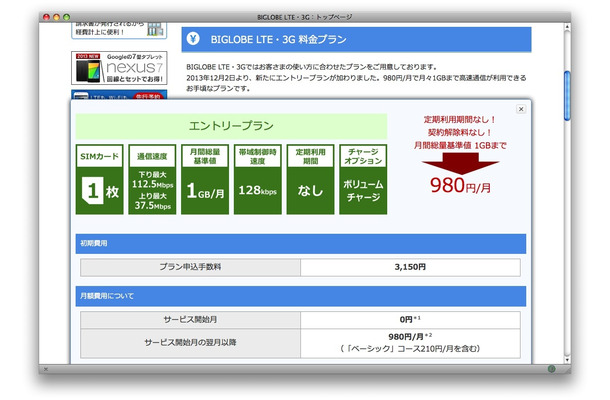Click the 帯域制御時速度 128kbps tile

click(258, 179)
